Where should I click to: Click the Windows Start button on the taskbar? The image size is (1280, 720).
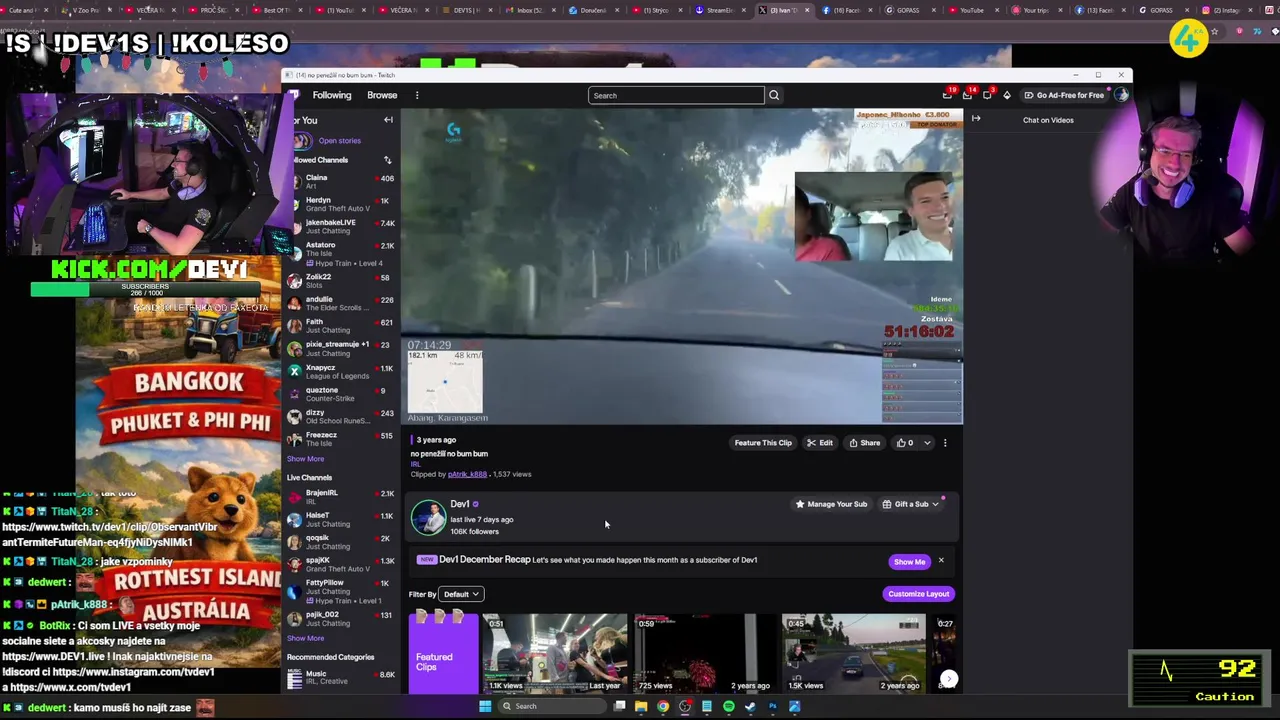(485, 706)
